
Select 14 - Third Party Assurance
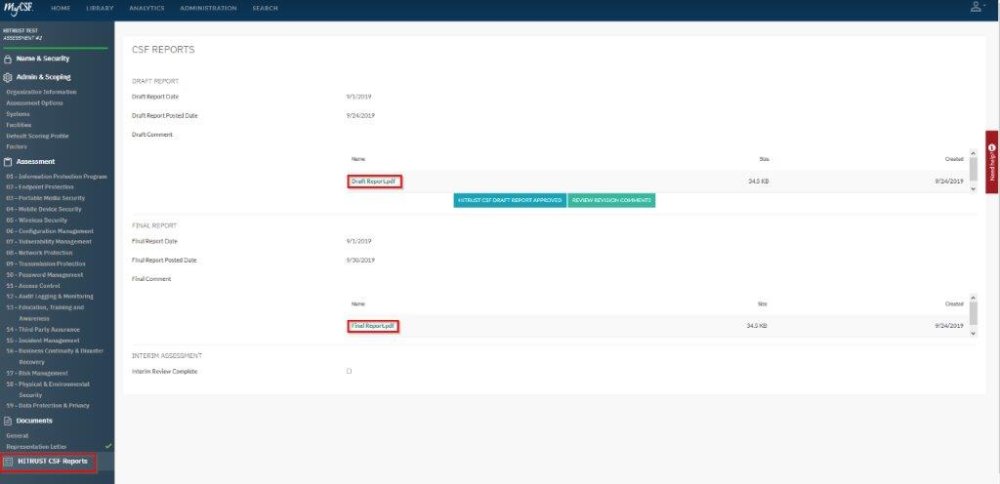43,330
